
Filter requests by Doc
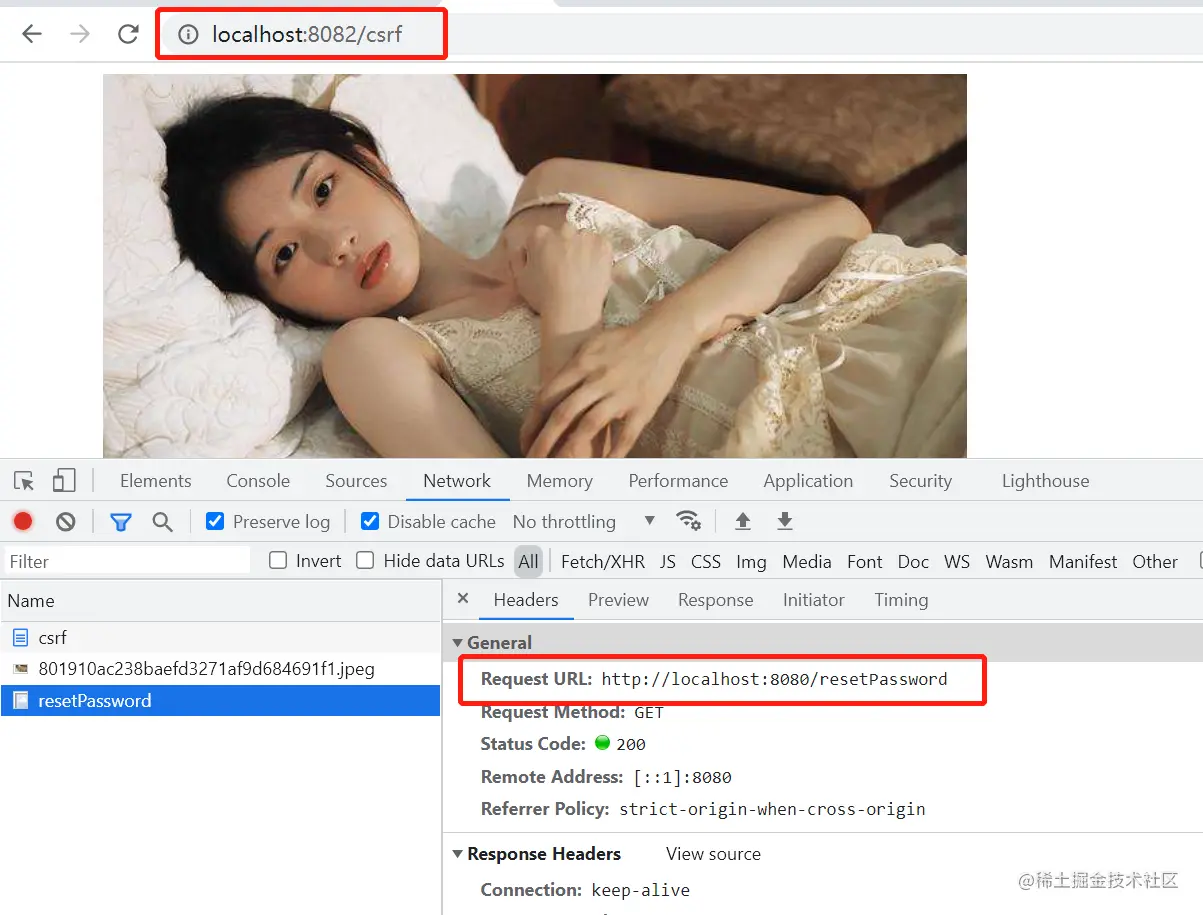click(913, 562)
